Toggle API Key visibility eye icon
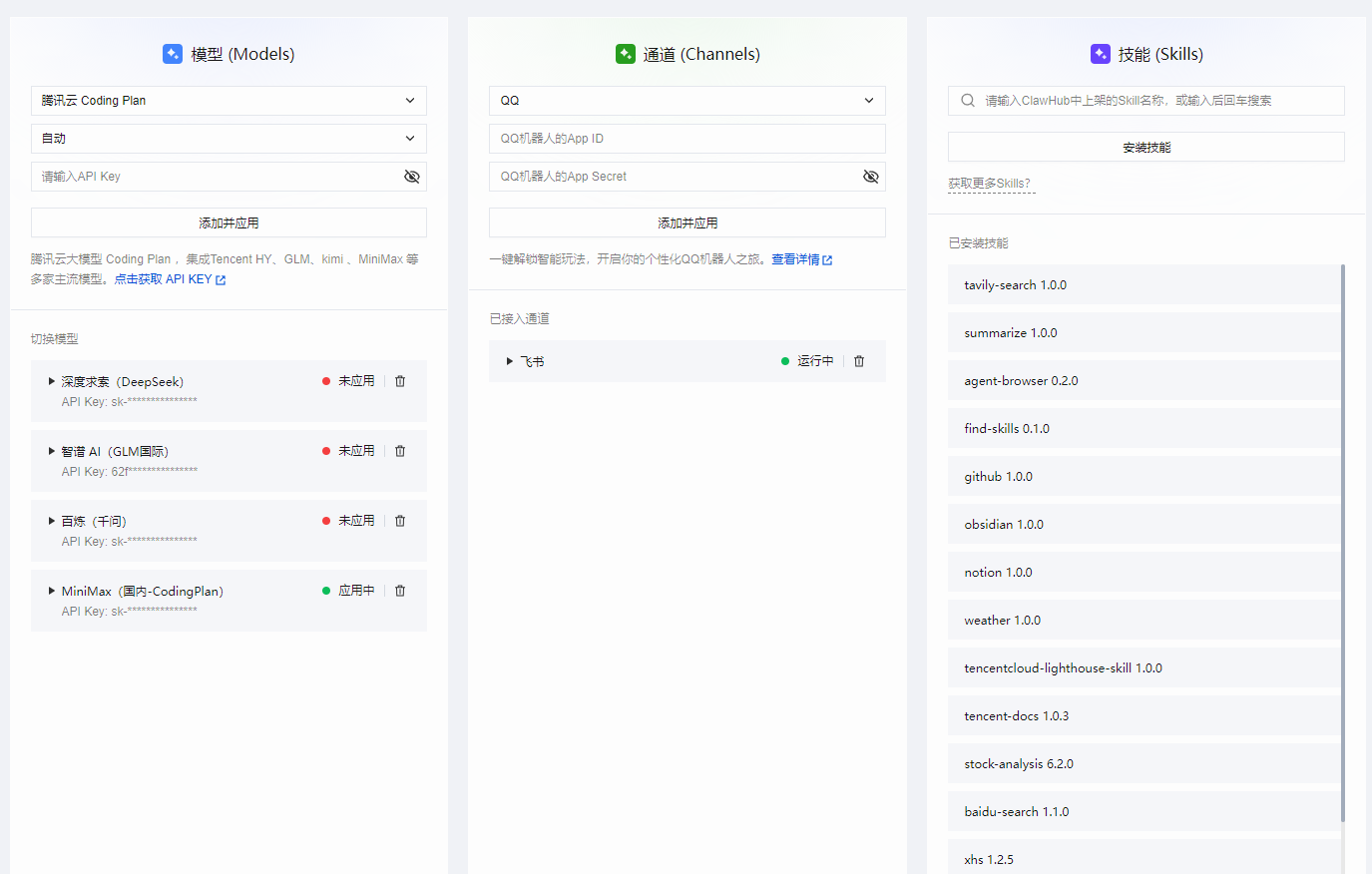Image resolution: width=1372 pixels, height=874 pixels. (411, 177)
